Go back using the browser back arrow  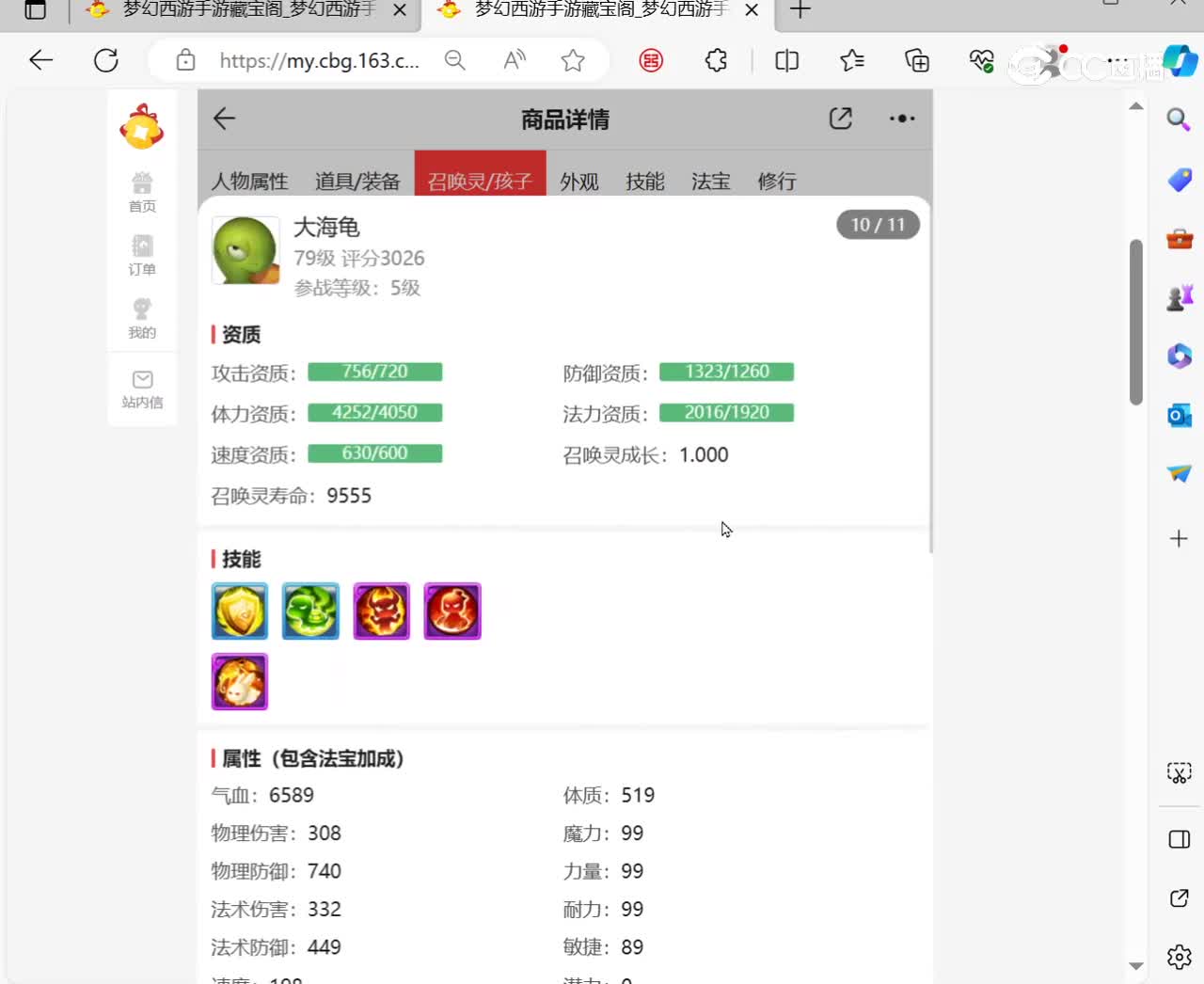tap(41, 61)
